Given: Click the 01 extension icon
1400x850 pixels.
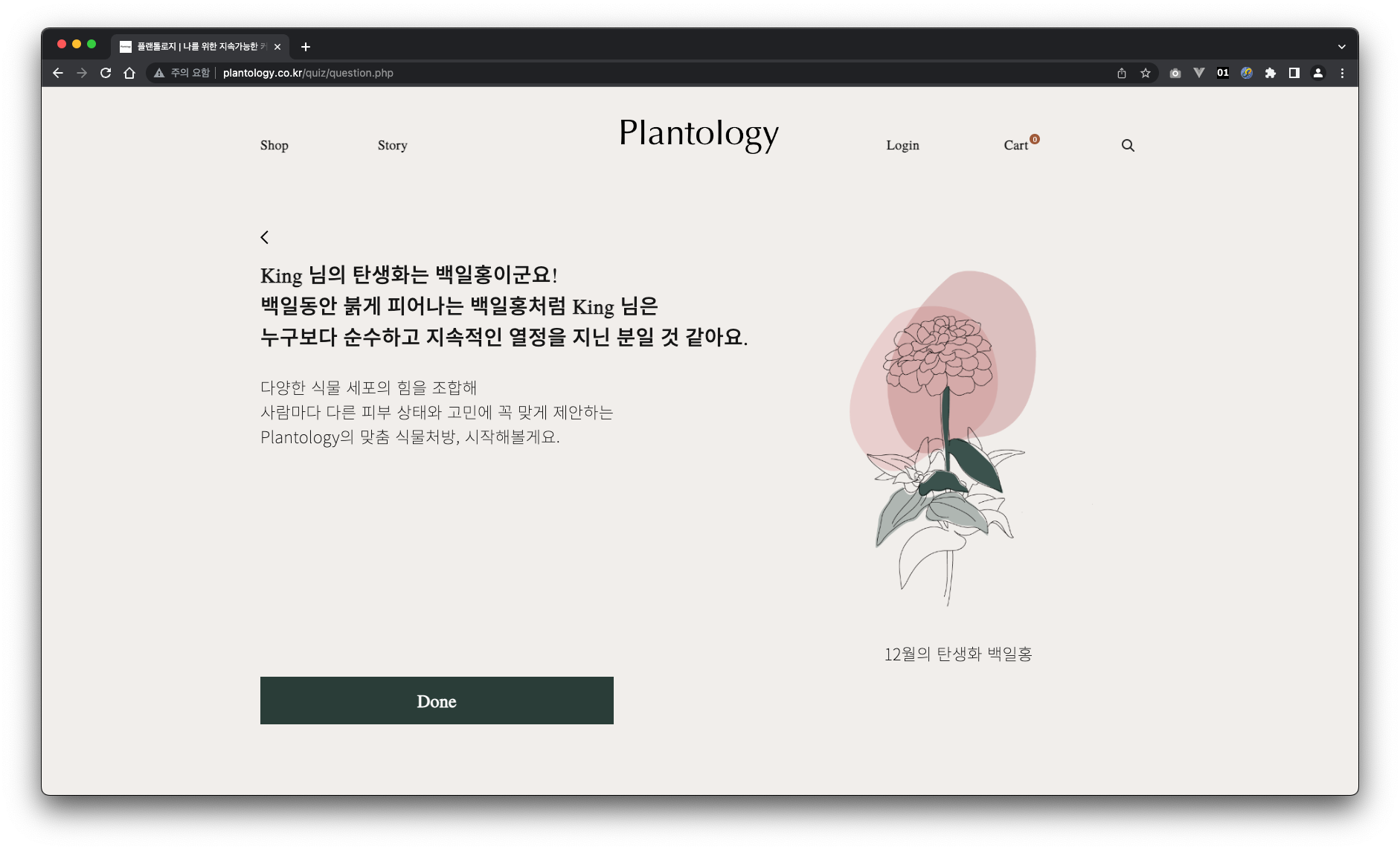Looking at the screenshot, I should pyautogui.click(x=1223, y=73).
